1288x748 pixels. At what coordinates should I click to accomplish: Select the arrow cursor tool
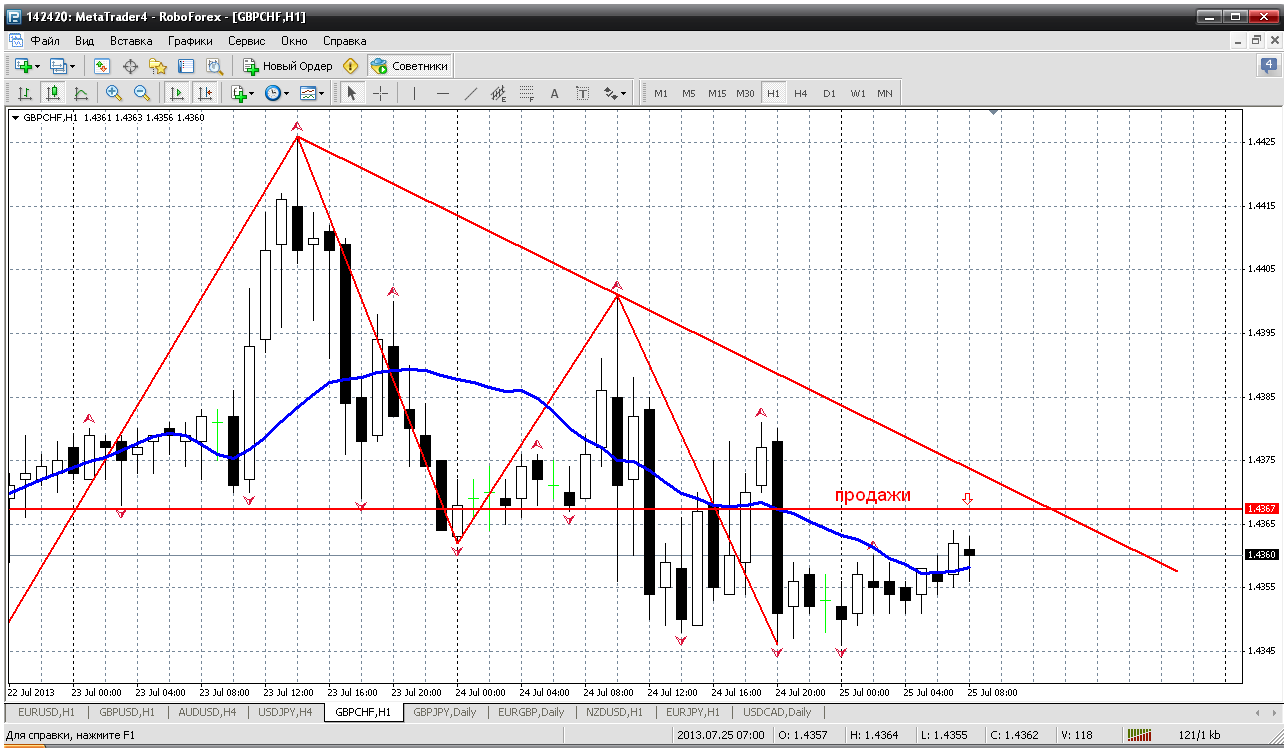click(x=351, y=93)
